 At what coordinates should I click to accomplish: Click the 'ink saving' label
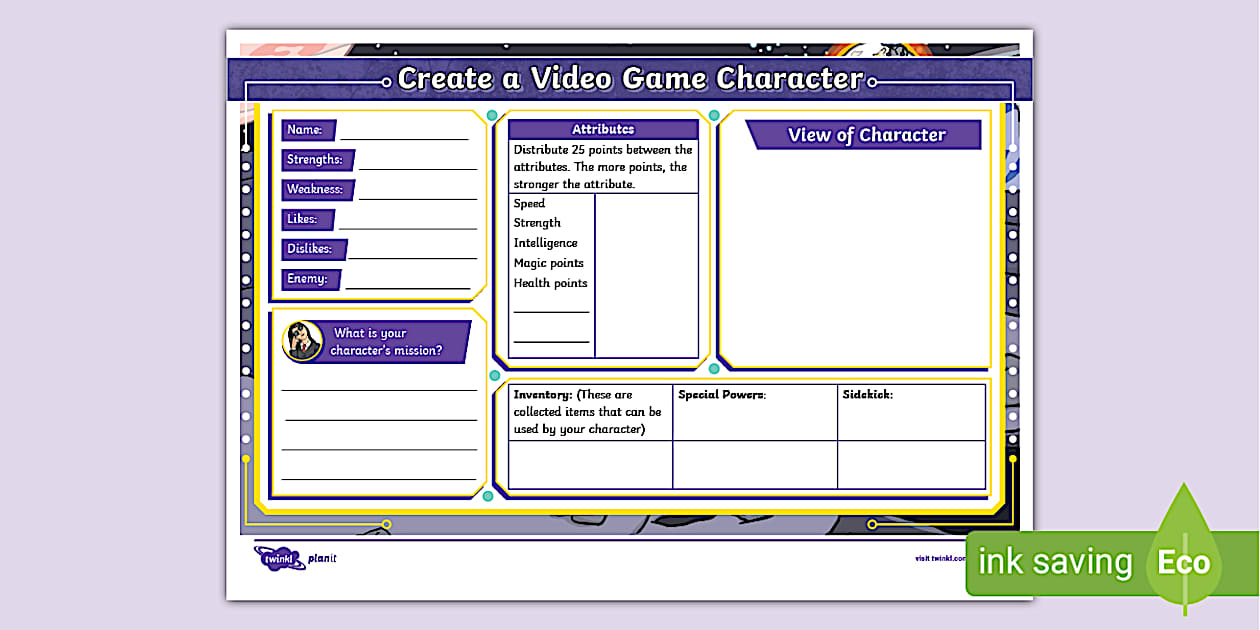point(1054,562)
